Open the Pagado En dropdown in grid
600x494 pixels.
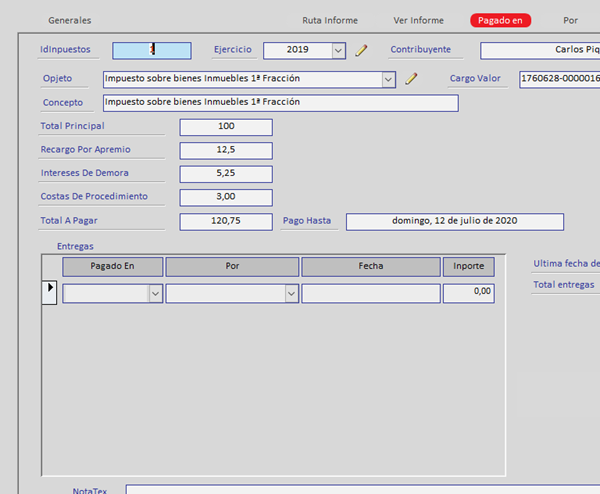coord(155,294)
